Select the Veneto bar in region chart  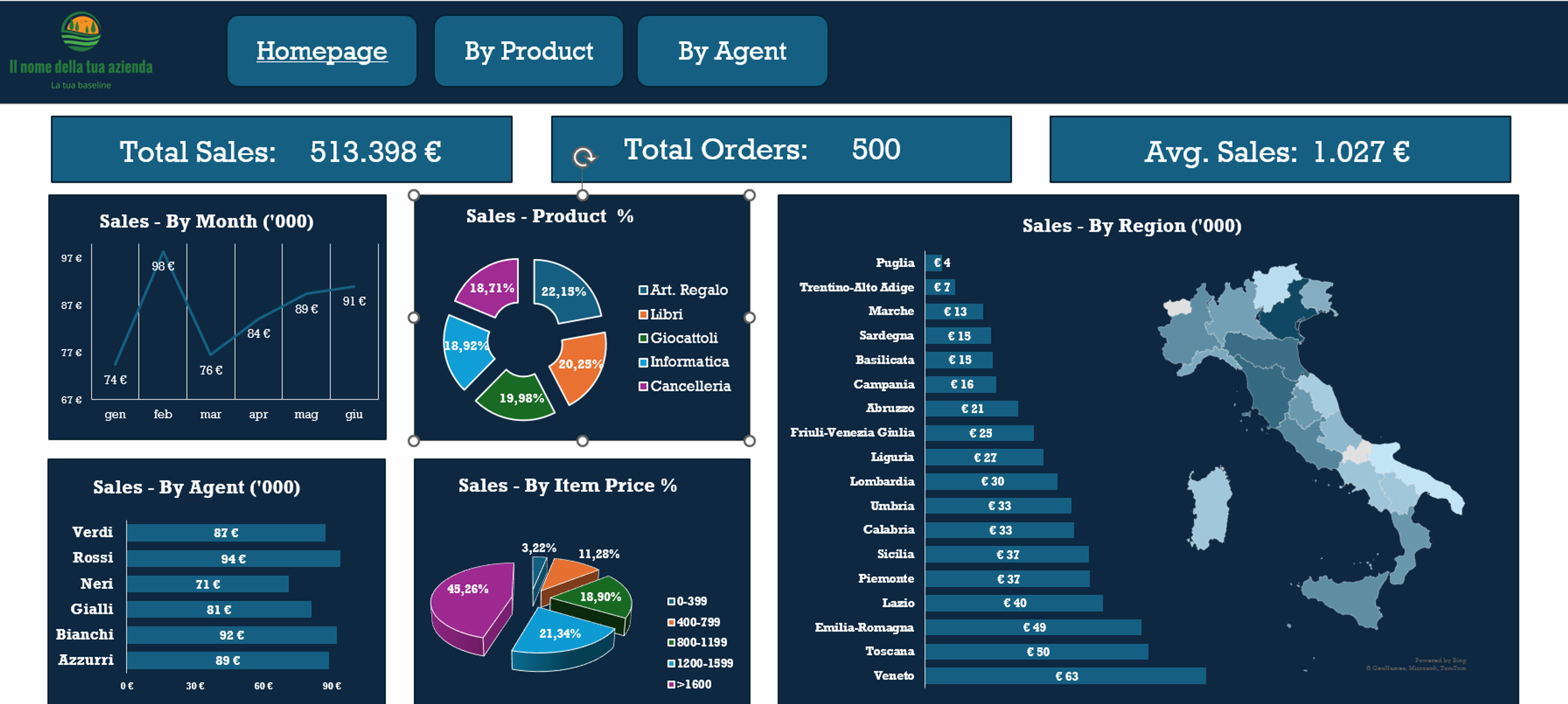coord(1065,676)
